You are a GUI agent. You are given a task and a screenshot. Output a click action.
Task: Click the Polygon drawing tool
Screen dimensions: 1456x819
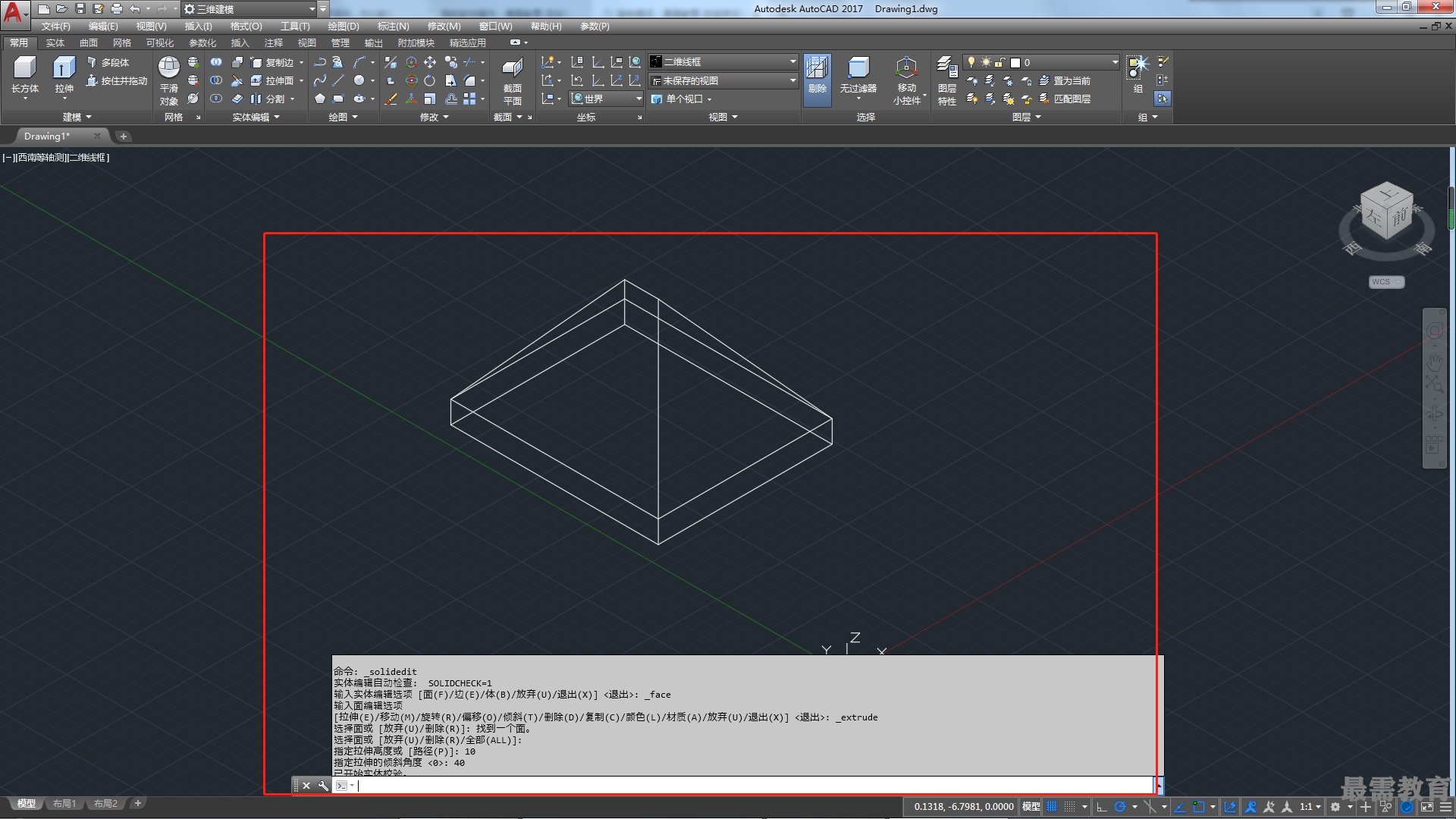click(320, 99)
